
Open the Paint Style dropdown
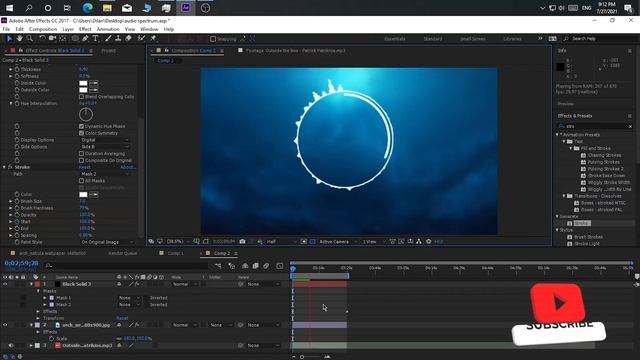pyautogui.click(x=107, y=242)
